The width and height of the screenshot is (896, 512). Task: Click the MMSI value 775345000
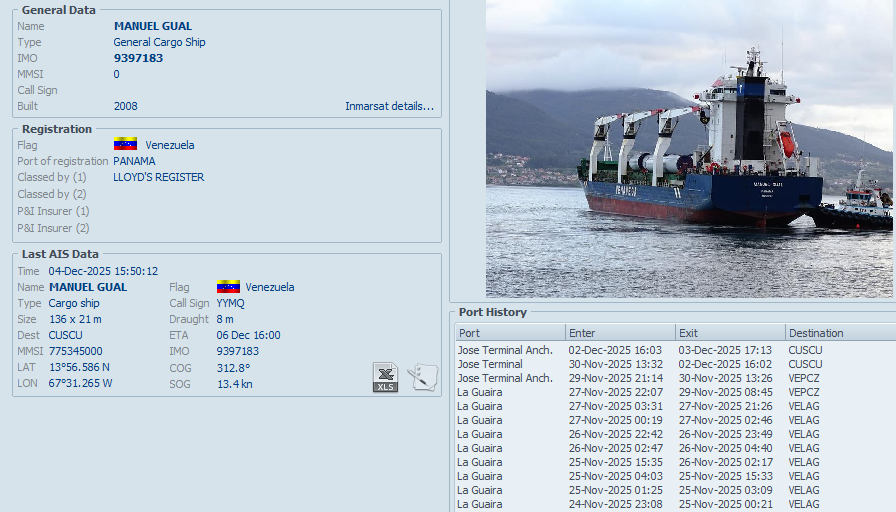pyautogui.click(x=75, y=351)
